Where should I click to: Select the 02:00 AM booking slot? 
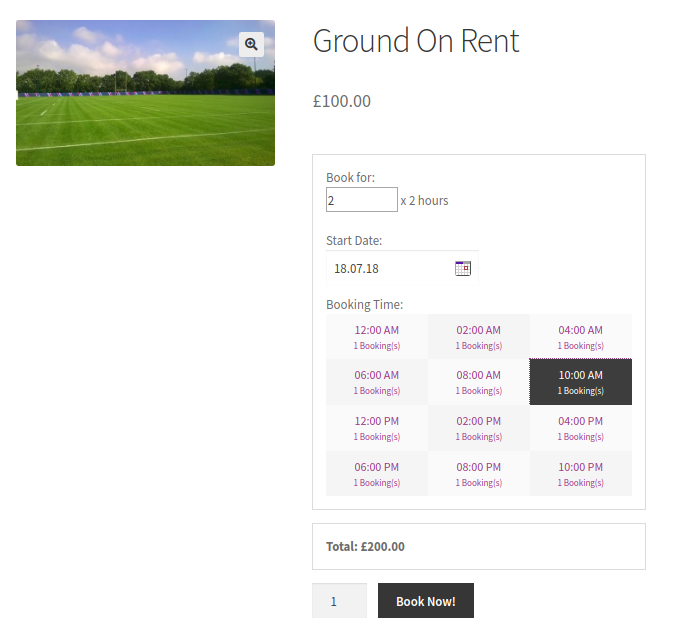tap(478, 337)
